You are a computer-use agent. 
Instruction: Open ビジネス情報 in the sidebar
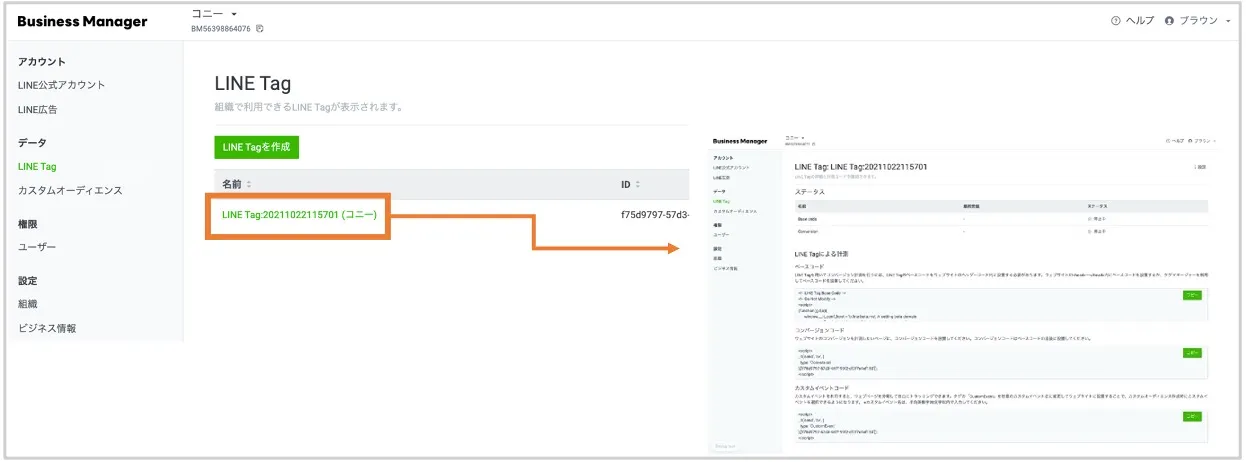pos(47,328)
